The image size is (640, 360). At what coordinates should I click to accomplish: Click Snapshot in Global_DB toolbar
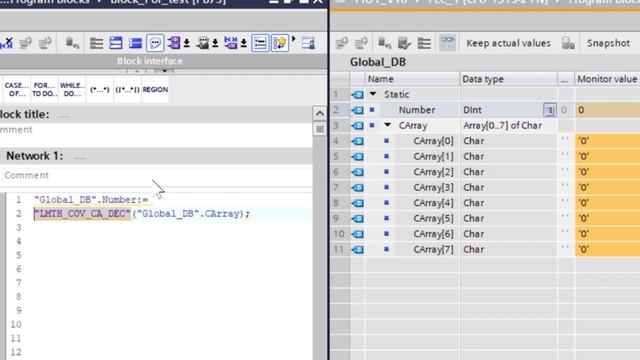tap(608, 43)
